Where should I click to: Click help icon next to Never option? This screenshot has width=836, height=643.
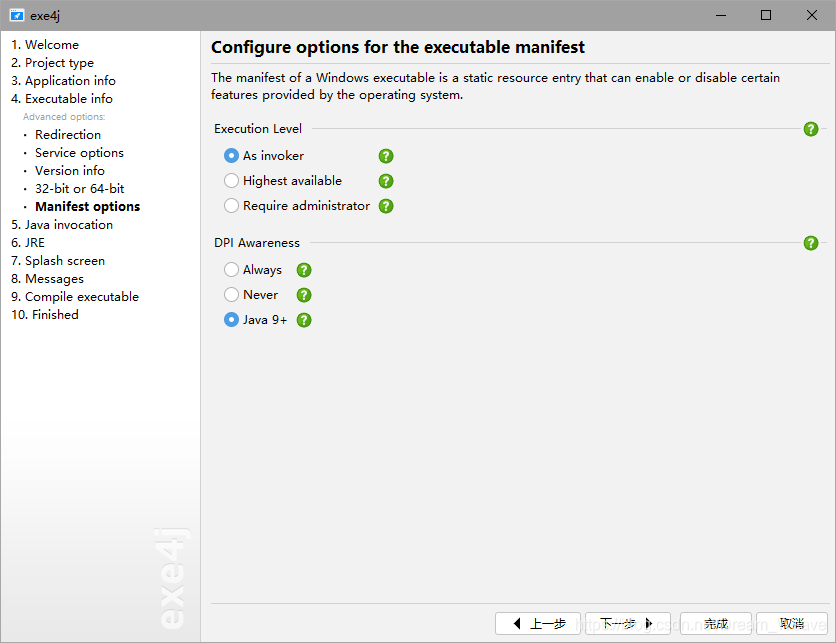pos(304,295)
